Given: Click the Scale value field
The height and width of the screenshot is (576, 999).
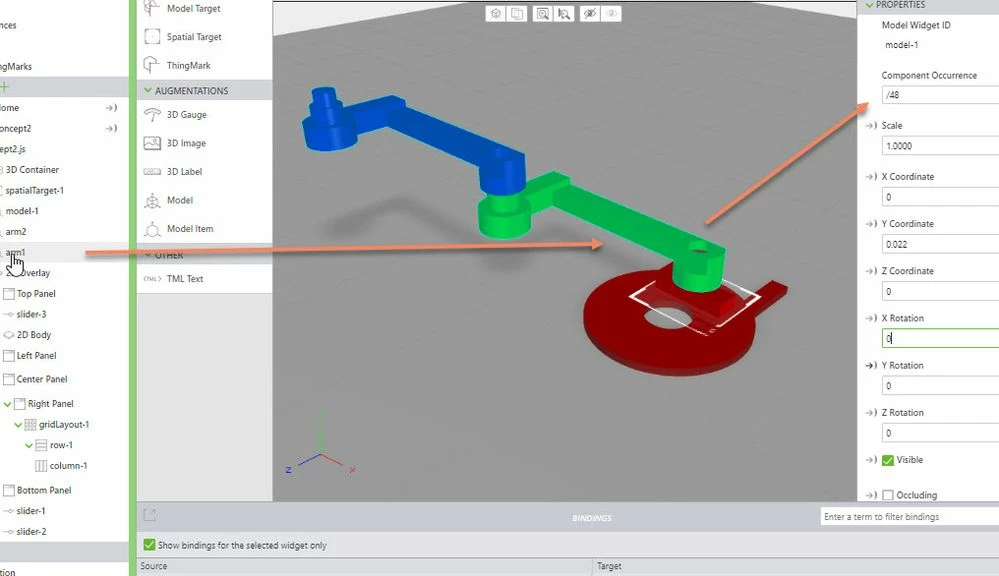Looking at the screenshot, I should pos(940,146).
